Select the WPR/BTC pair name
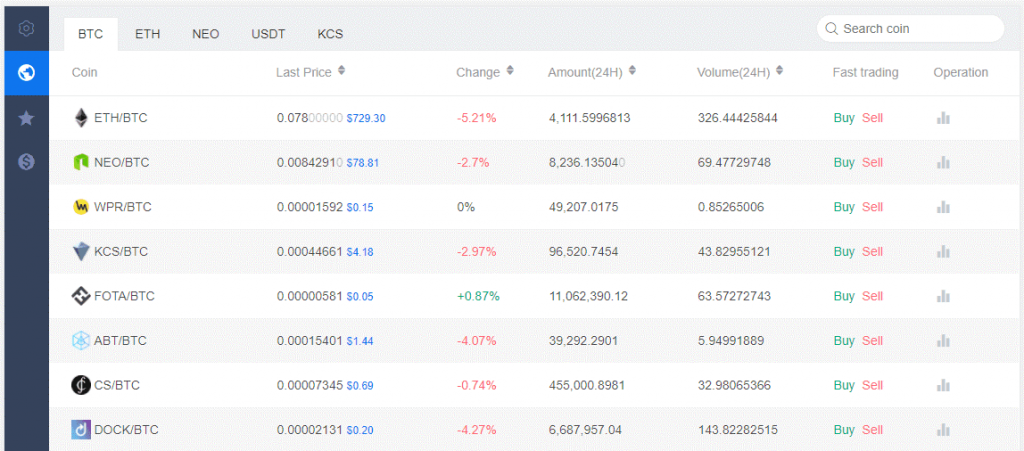Viewport: 1024px width, 451px height. [123, 207]
